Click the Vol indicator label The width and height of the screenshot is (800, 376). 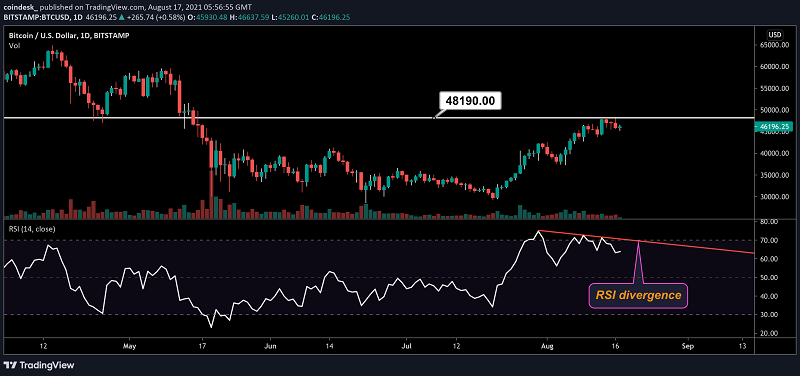pyautogui.click(x=13, y=45)
